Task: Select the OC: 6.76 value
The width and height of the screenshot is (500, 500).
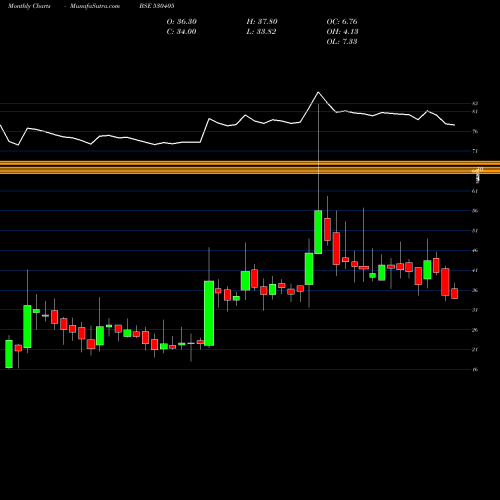Action: (342, 22)
